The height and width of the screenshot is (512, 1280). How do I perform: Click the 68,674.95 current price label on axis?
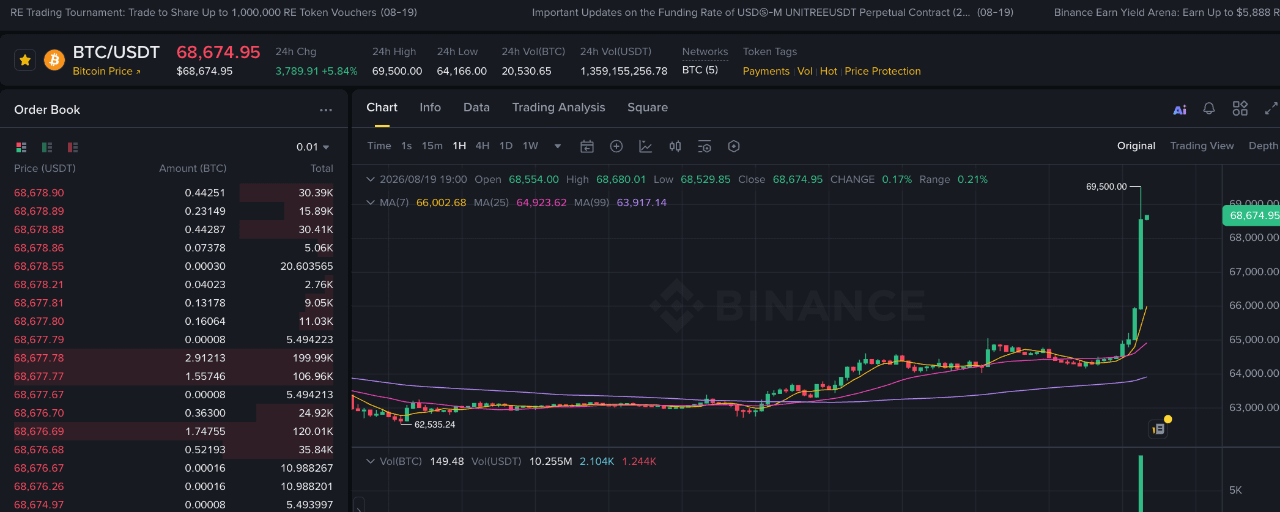1251,215
